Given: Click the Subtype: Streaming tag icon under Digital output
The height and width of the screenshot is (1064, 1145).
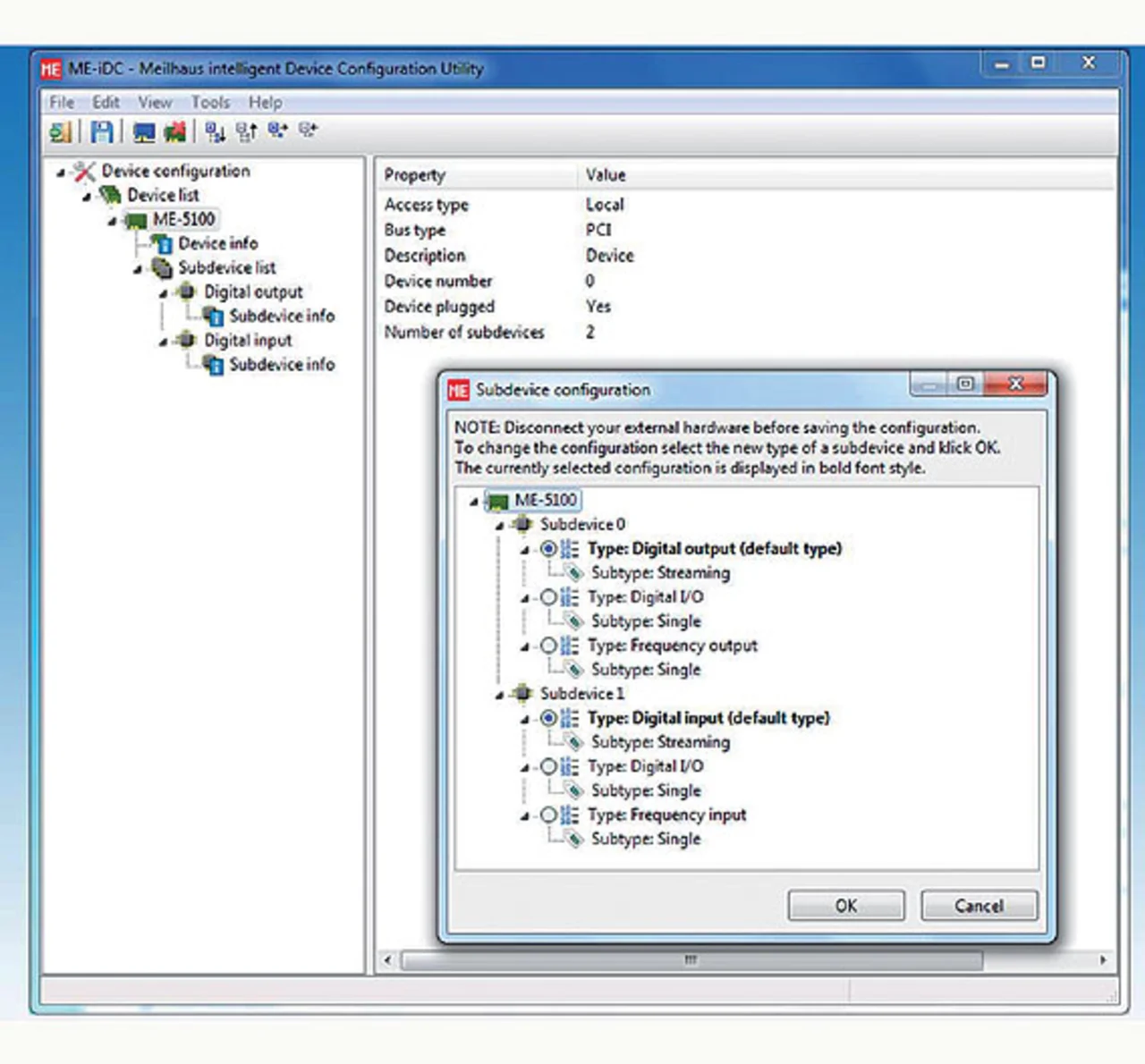Looking at the screenshot, I should tap(576, 573).
